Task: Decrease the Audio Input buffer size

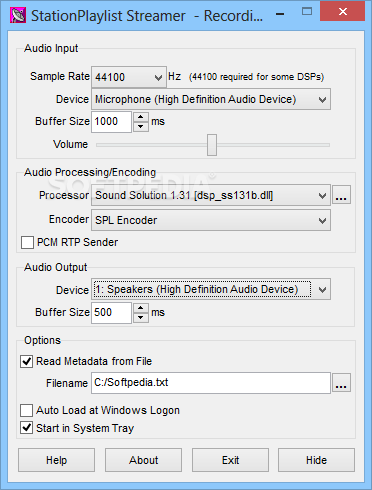Action: coord(141,127)
